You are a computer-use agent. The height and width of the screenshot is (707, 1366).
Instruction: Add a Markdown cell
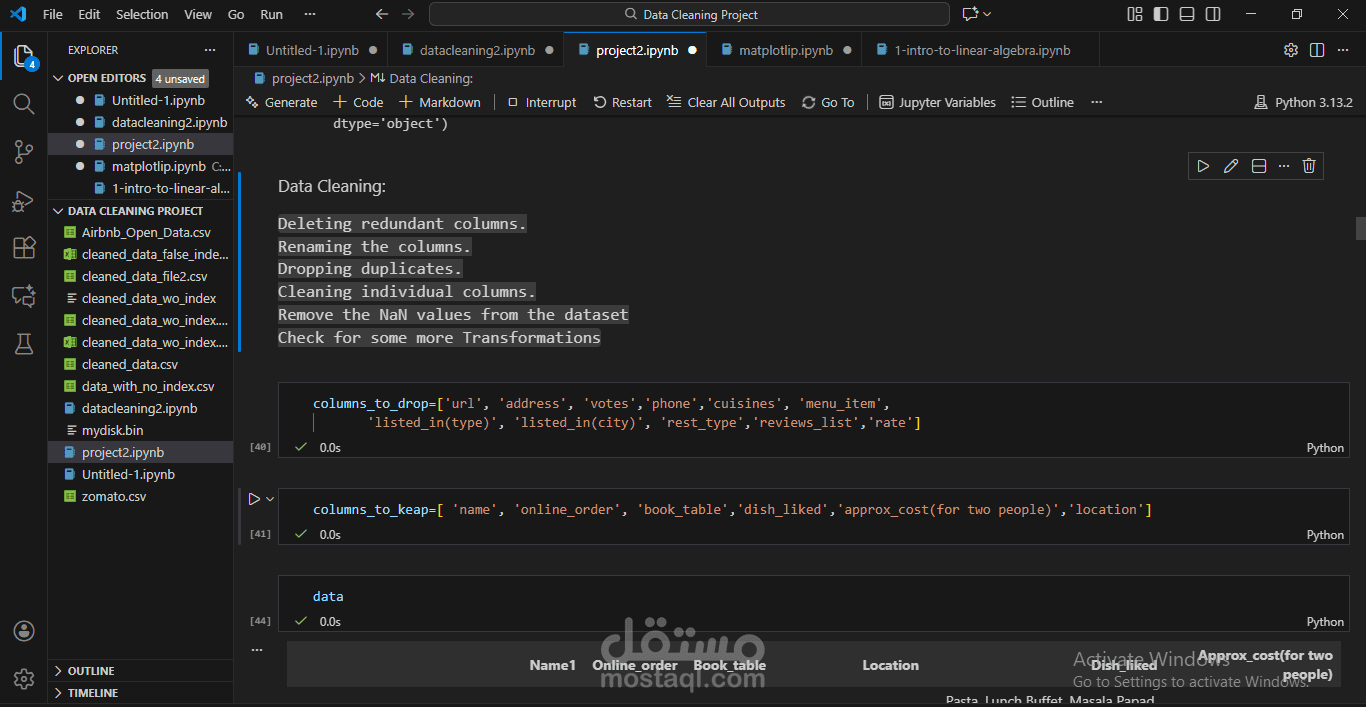[440, 102]
